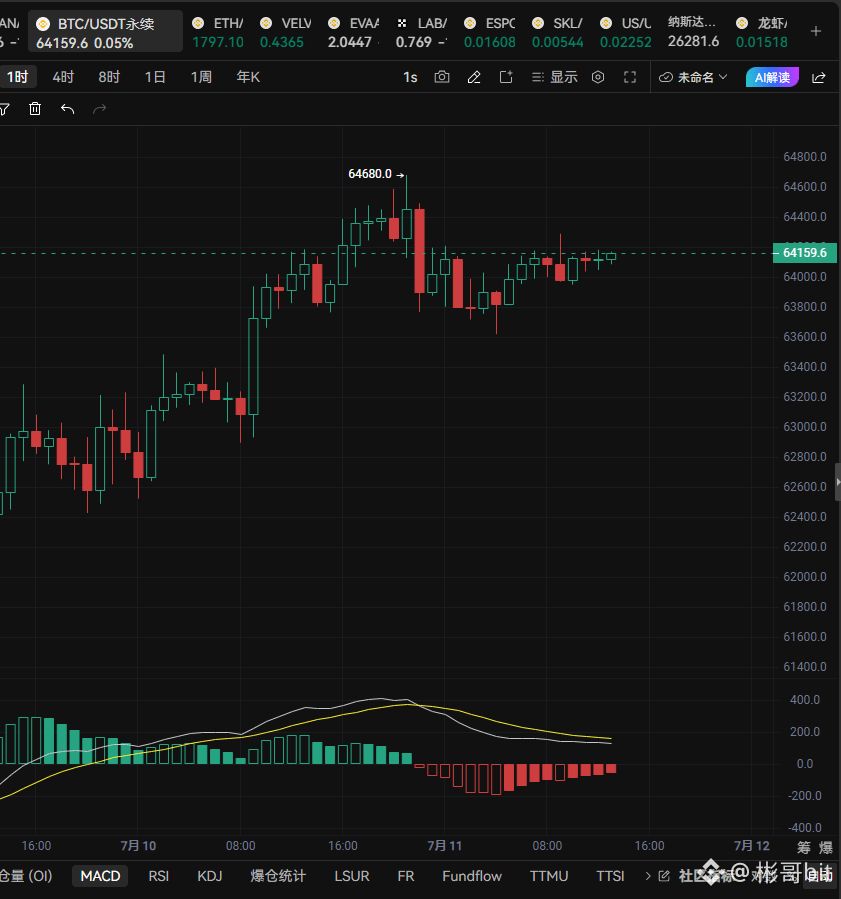Click the AI解读 button
This screenshot has height=899, width=841.
pyautogui.click(x=772, y=77)
